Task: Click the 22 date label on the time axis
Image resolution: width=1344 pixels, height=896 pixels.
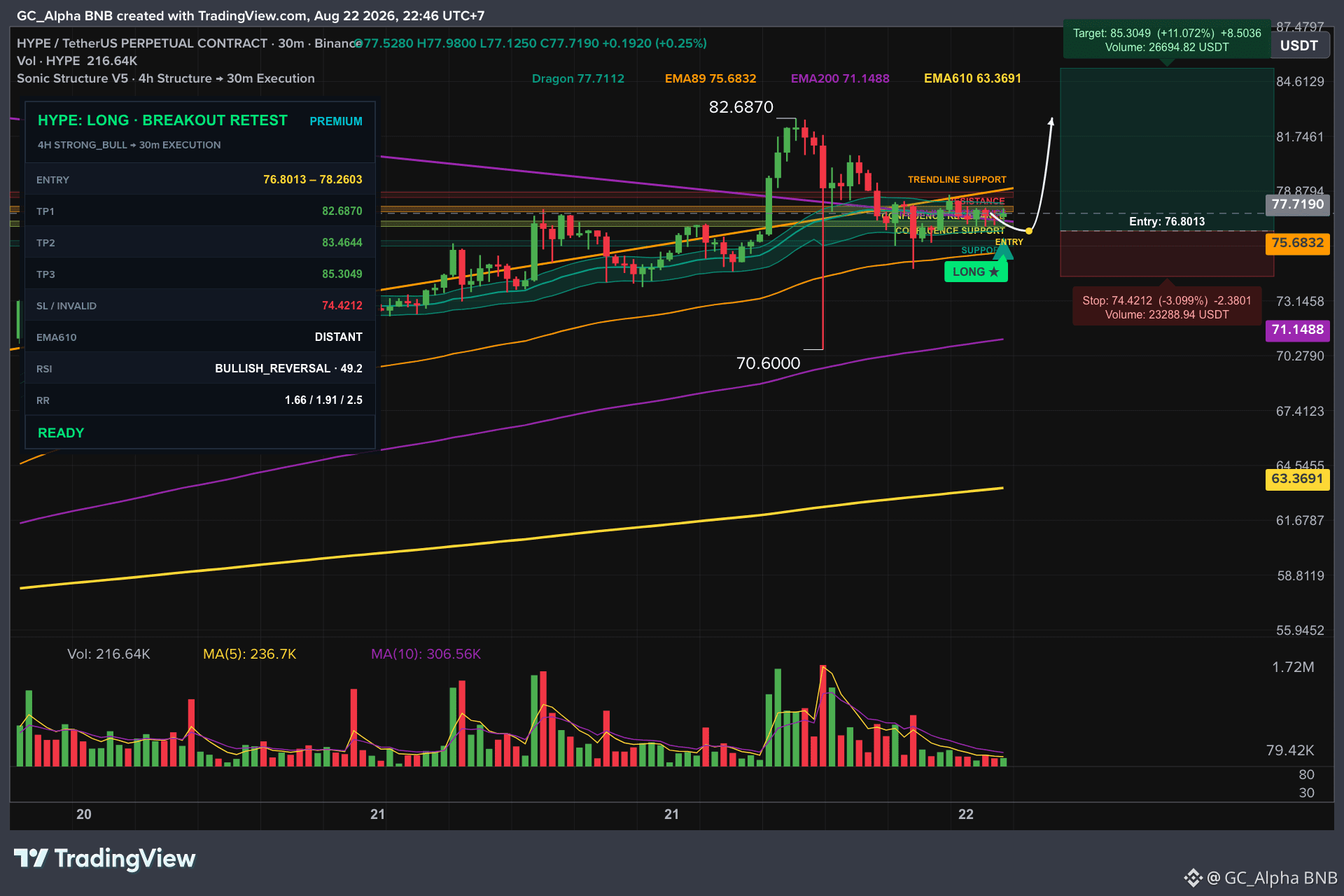Action: coord(966,814)
